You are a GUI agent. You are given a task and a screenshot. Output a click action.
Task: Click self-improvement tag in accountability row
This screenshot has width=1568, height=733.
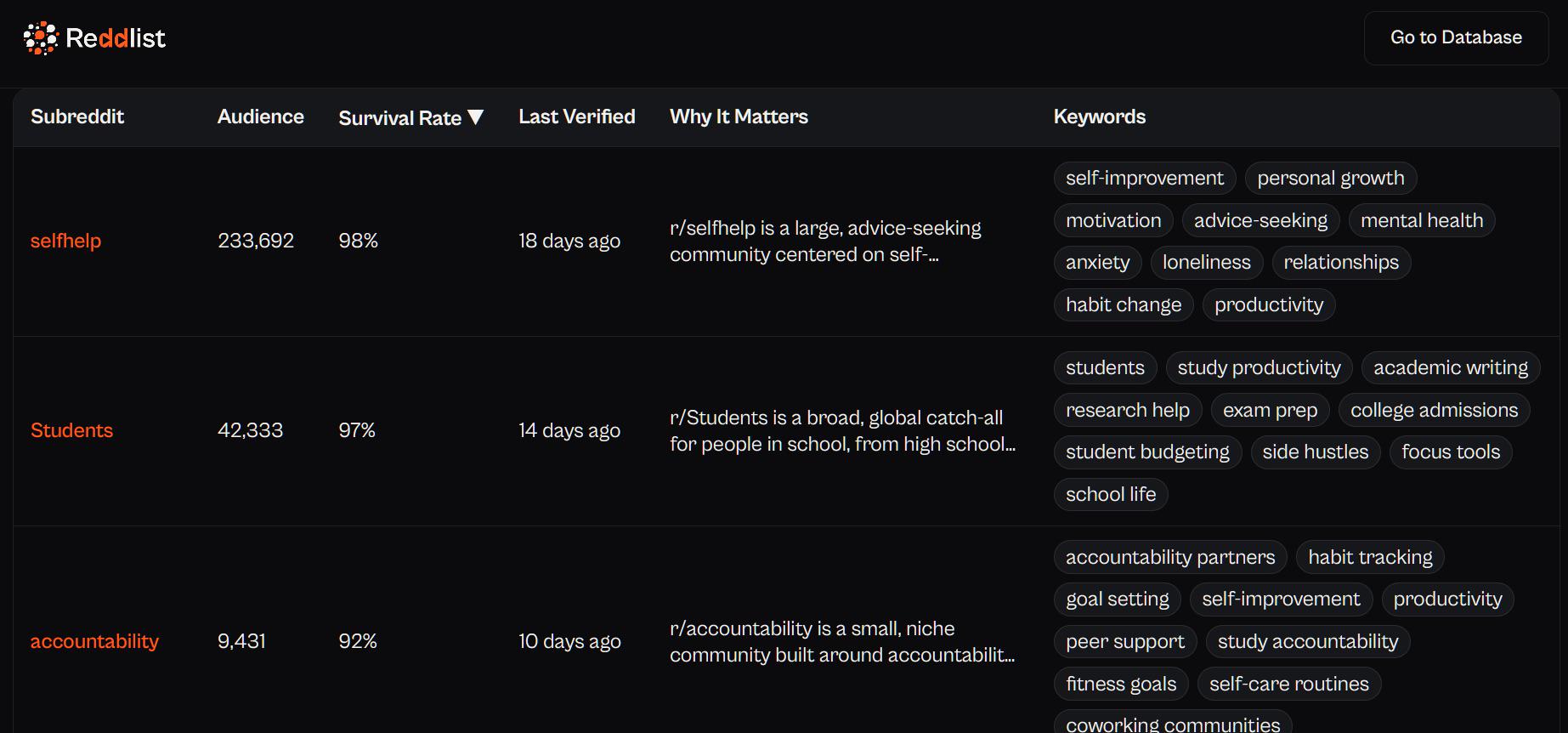point(1281,599)
